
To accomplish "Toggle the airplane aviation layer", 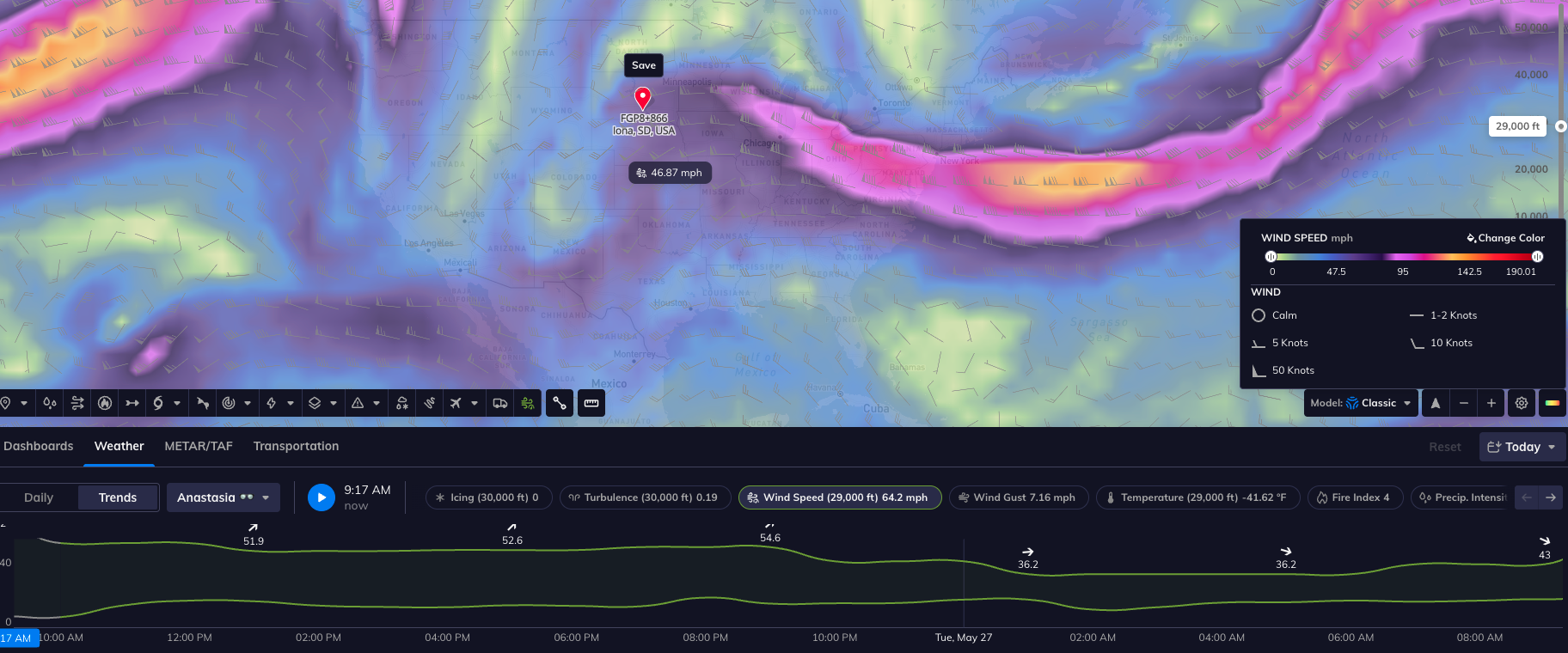I will coord(456,403).
